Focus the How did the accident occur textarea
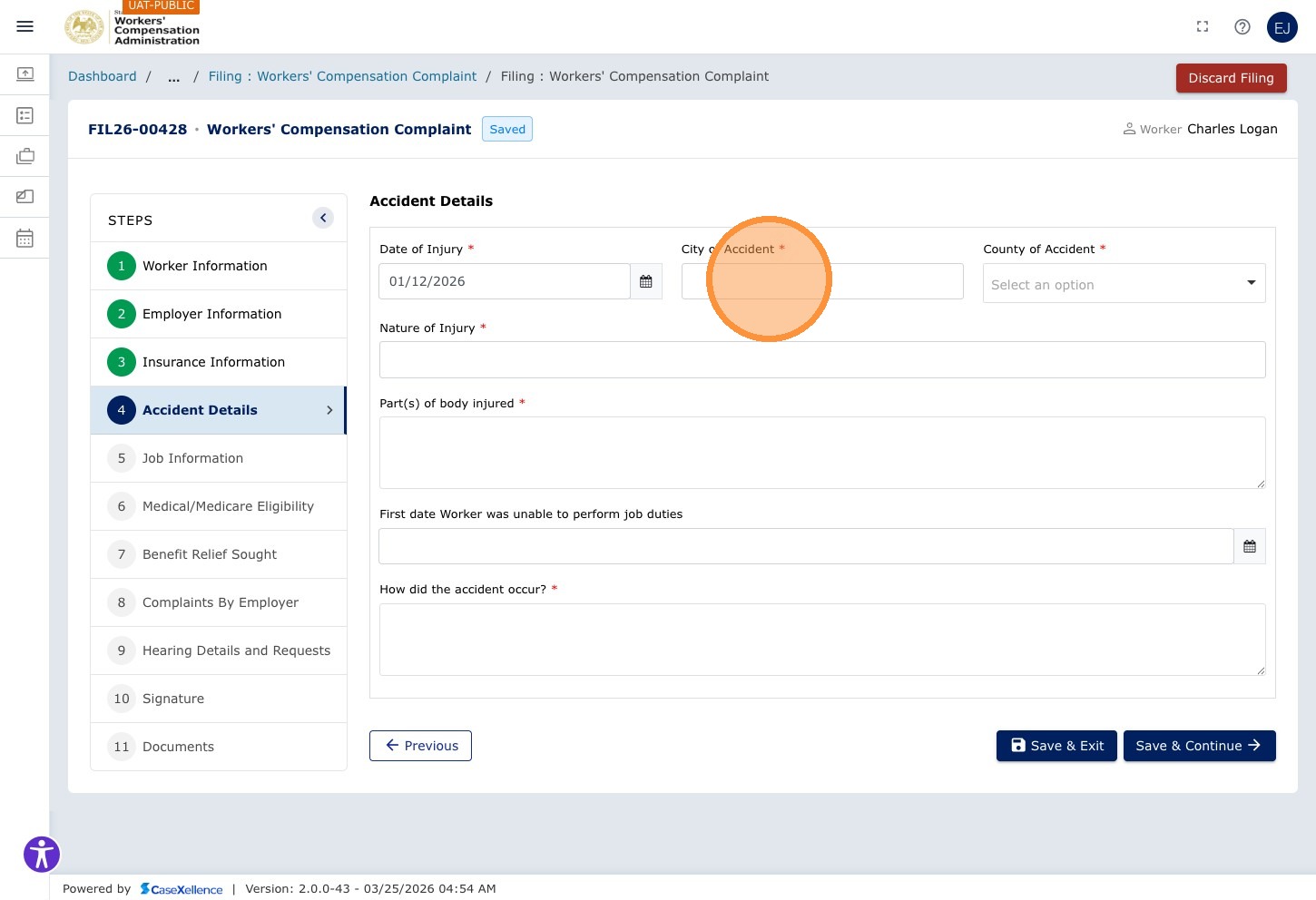The image size is (1316, 900). point(822,640)
